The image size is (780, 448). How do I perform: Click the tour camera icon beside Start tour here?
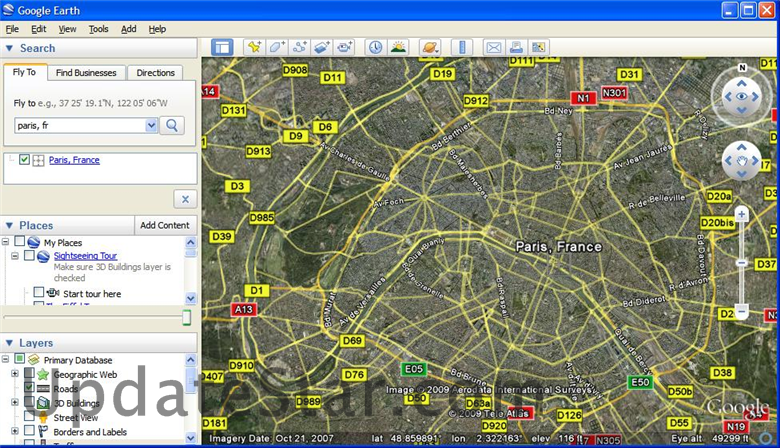[x=53, y=292]
